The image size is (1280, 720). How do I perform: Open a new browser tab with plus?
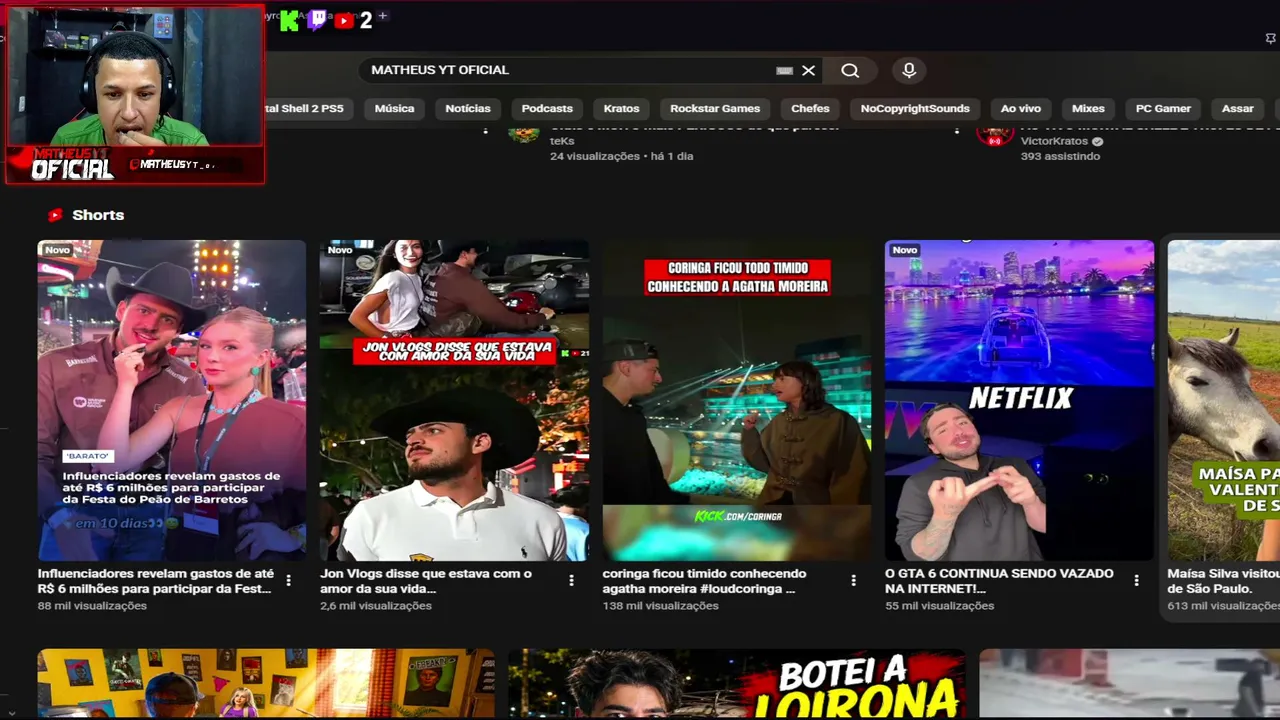coord(383,16)
